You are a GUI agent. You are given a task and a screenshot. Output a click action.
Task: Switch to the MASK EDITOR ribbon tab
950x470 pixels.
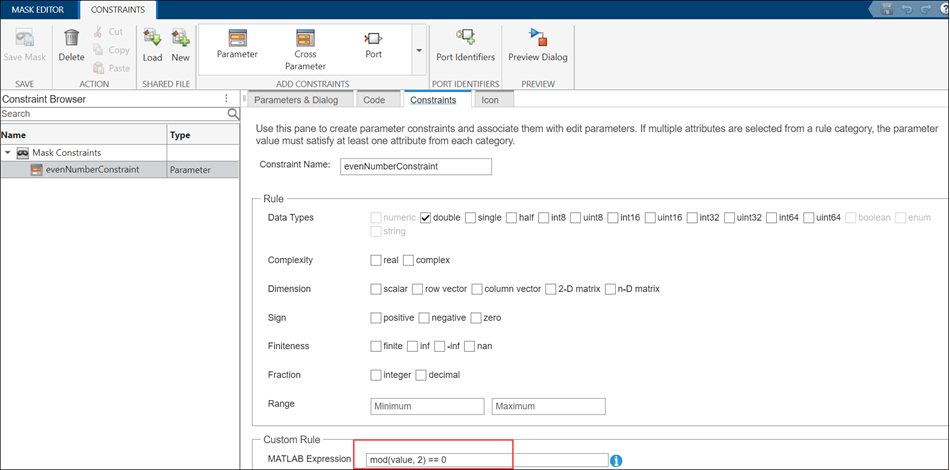(x=38, y=10)
